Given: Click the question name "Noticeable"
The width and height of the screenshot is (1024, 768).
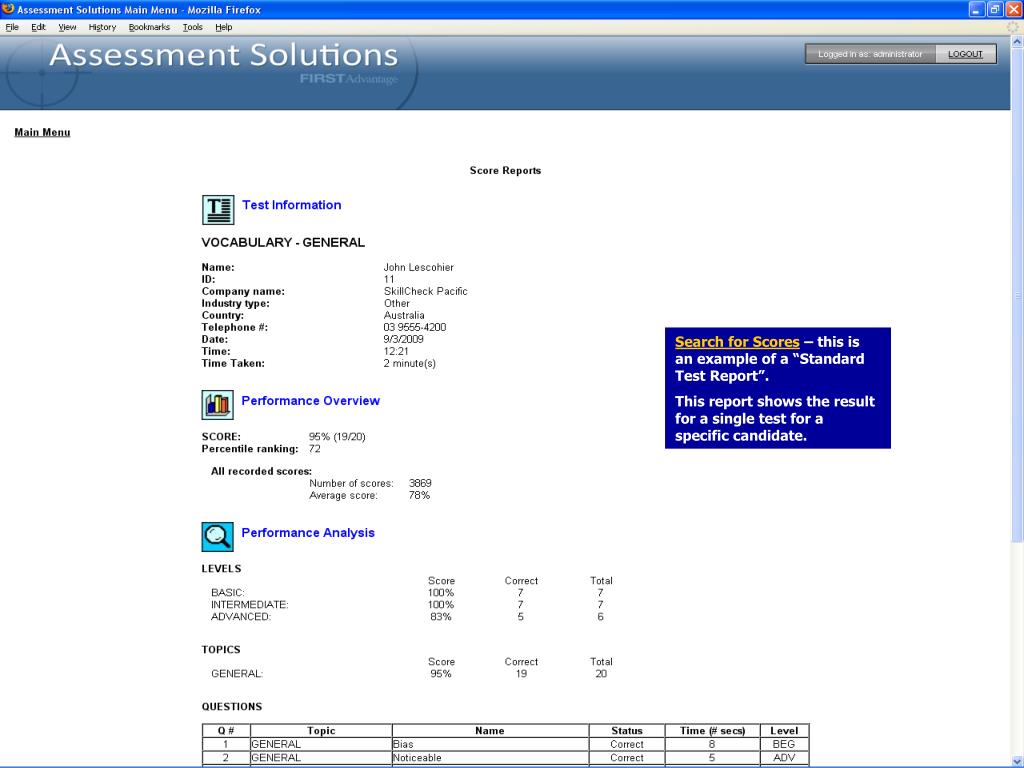Looking at the screenshot, I should pyautogui.click(x=417, y=758).
